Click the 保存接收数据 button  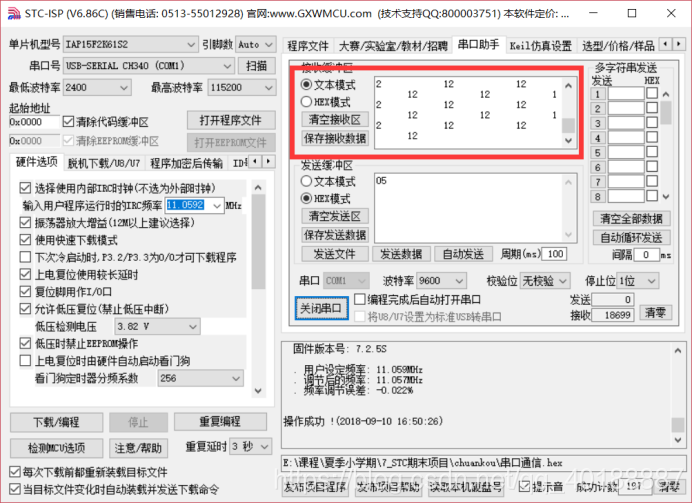point(335,138)
